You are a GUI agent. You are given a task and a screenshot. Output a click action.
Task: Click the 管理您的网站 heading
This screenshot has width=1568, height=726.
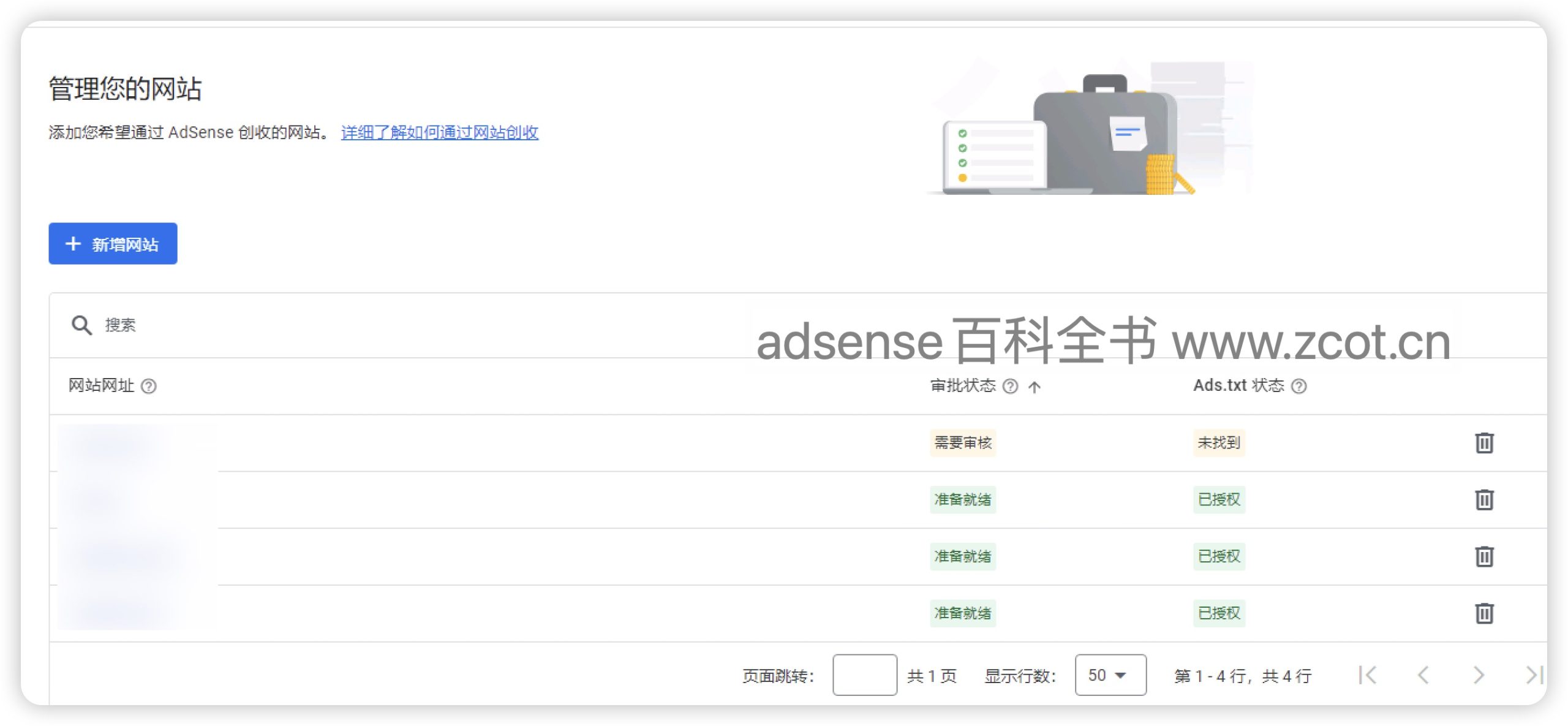click(x=126, y=89)
